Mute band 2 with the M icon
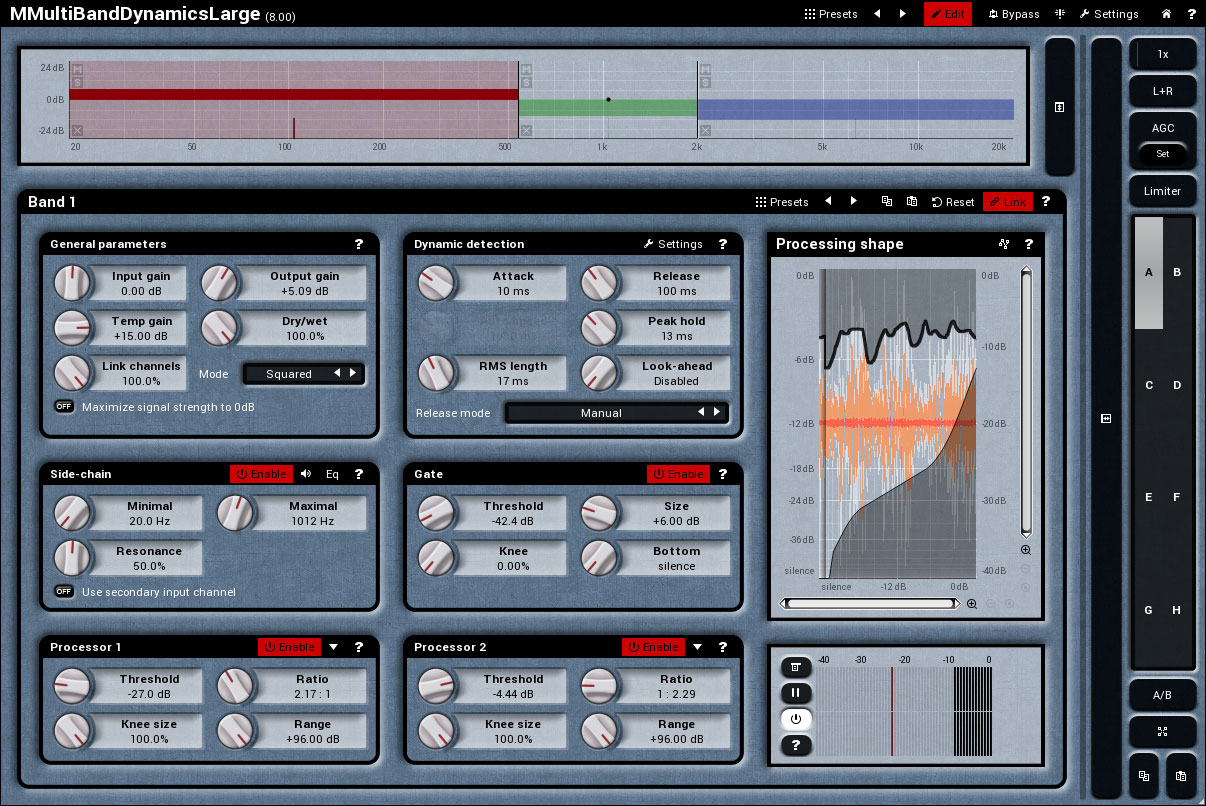The height and width of the screenshot is (806, 1206). tap(526, 69)
